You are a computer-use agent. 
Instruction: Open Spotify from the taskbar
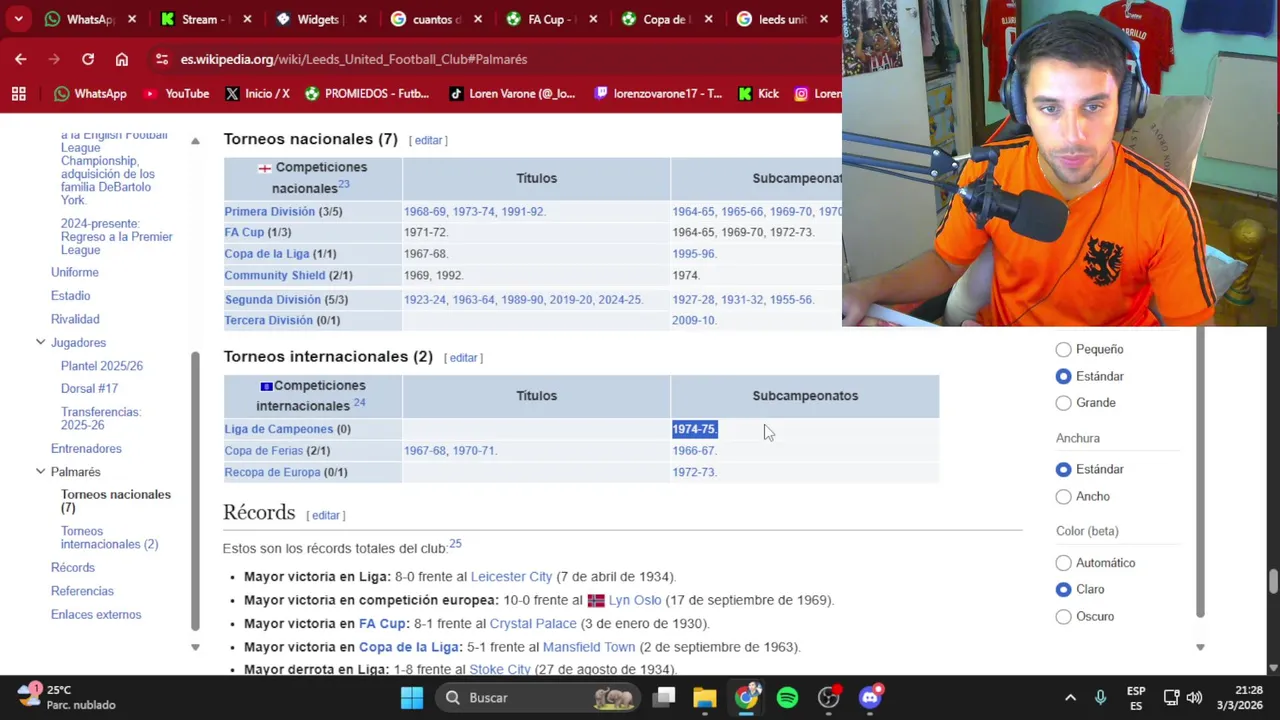(x=788, y=698)
